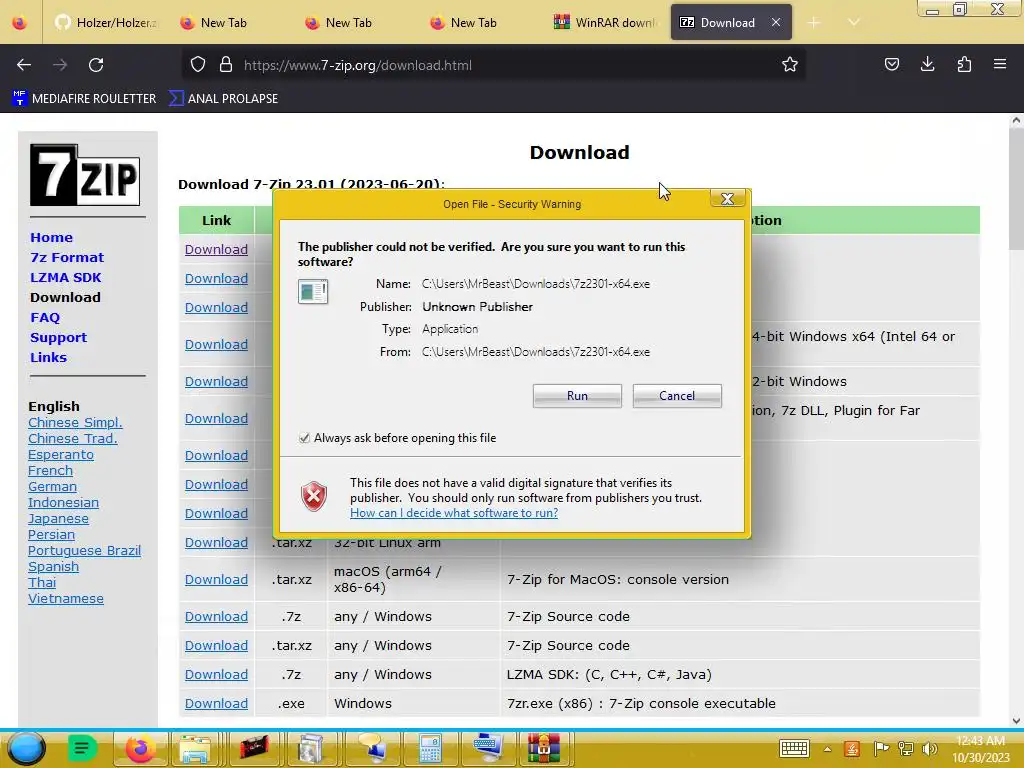1024x768 pixels.
Task: Click the browser forward arrow
Action: point(60,65)
